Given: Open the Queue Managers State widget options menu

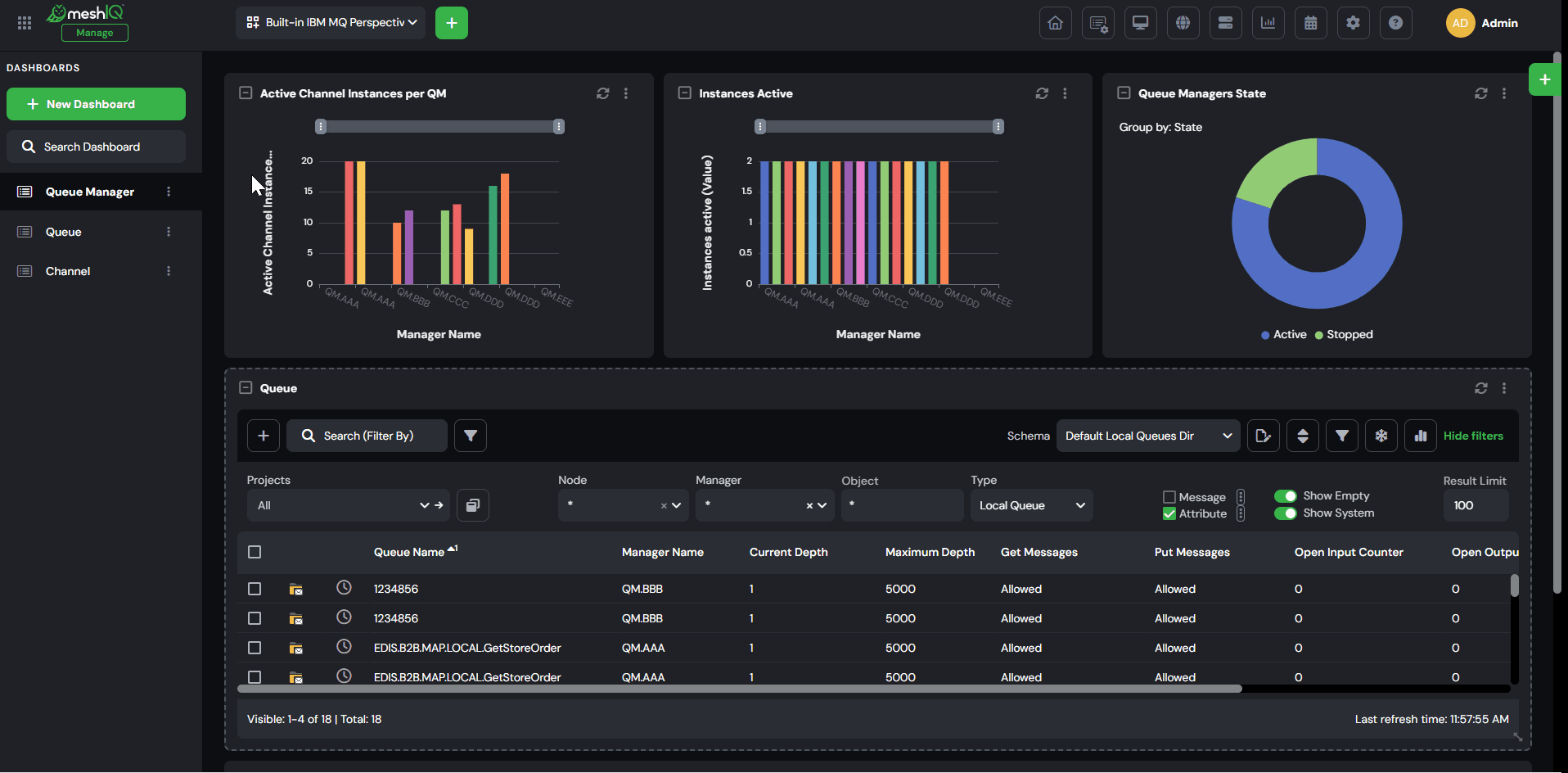Looking at the screenshot, I should (1504, 93).
